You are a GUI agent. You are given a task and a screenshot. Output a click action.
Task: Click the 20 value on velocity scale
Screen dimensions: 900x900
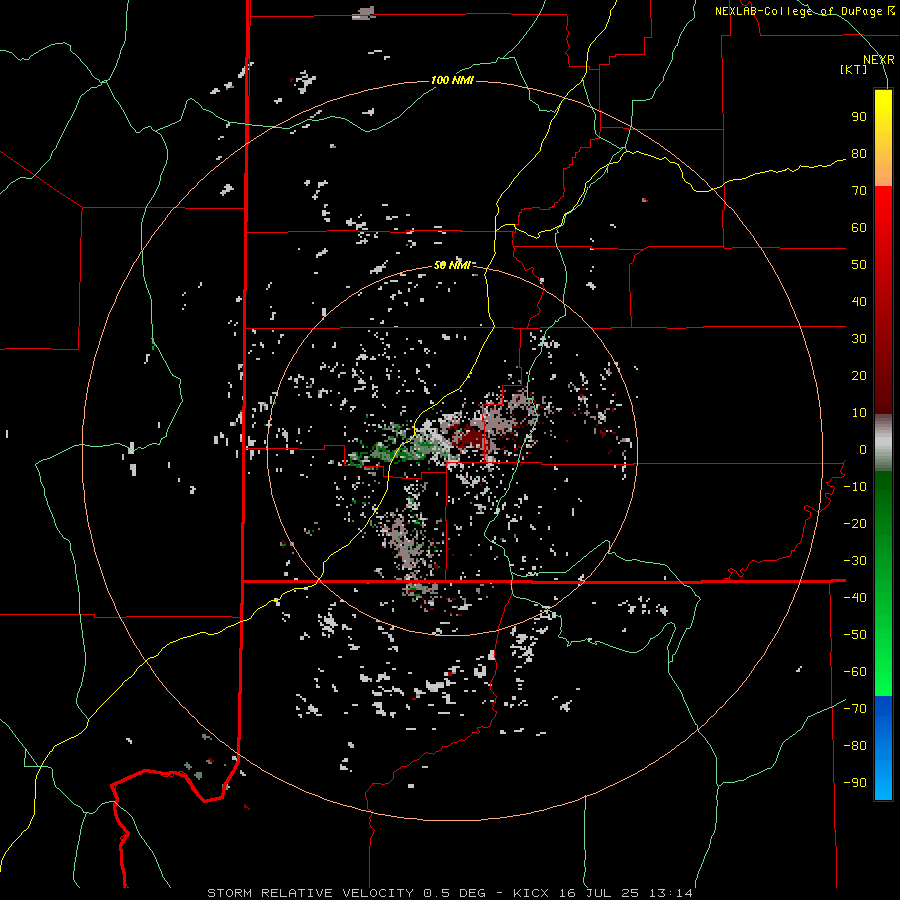tap(859, 376)
